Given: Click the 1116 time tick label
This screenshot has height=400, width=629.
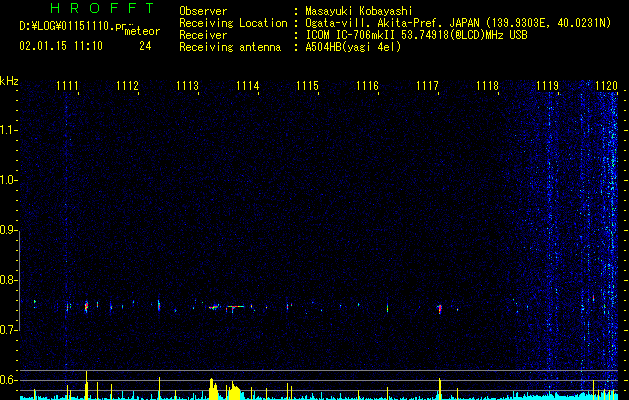Looking at the screenshot, I should click(x=367, y=86).
